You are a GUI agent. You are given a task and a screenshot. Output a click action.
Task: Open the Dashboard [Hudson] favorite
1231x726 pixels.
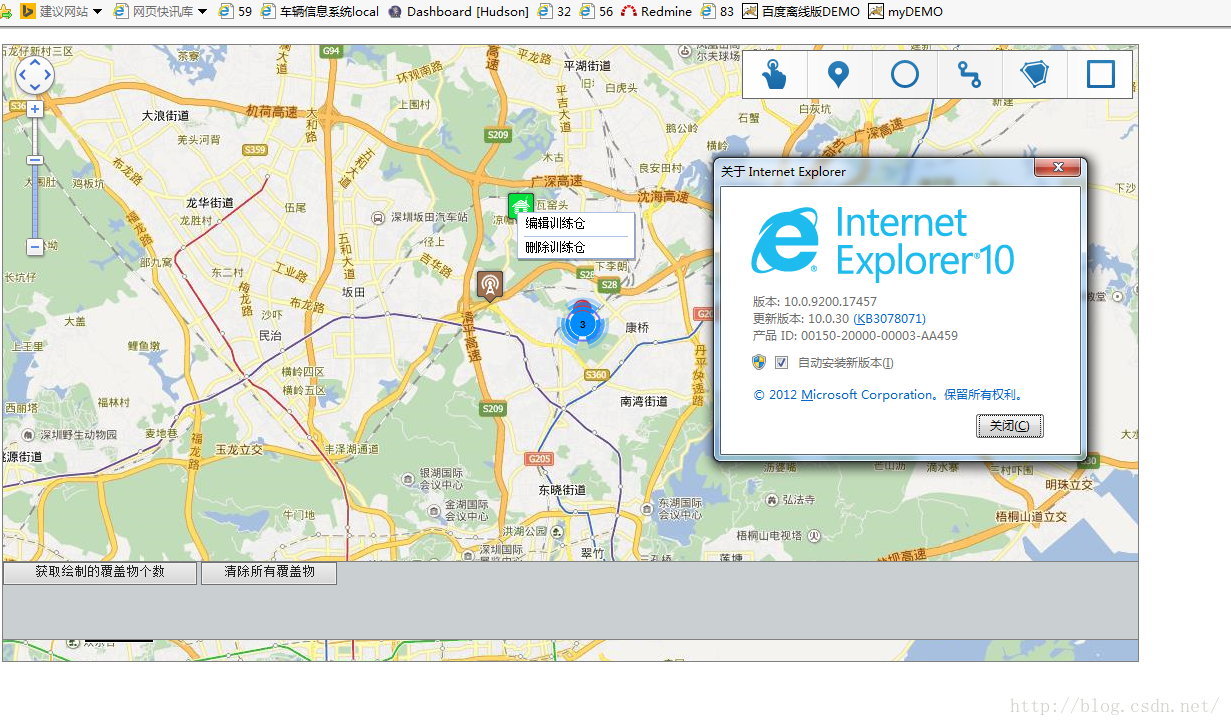click(457, 12)
